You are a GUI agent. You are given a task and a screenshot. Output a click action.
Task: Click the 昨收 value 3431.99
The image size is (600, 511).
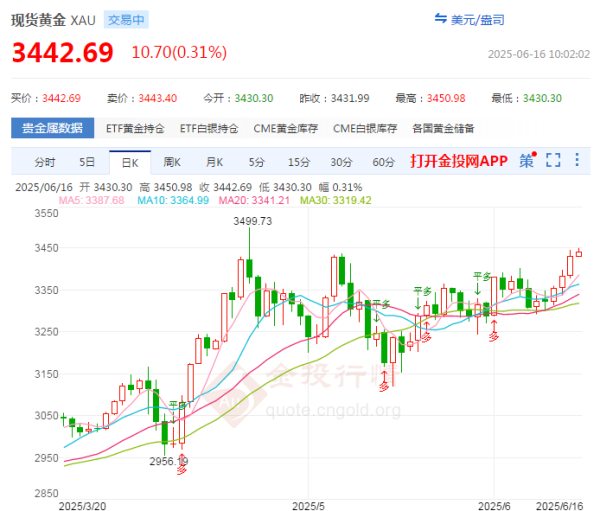[x=350, y=98]
